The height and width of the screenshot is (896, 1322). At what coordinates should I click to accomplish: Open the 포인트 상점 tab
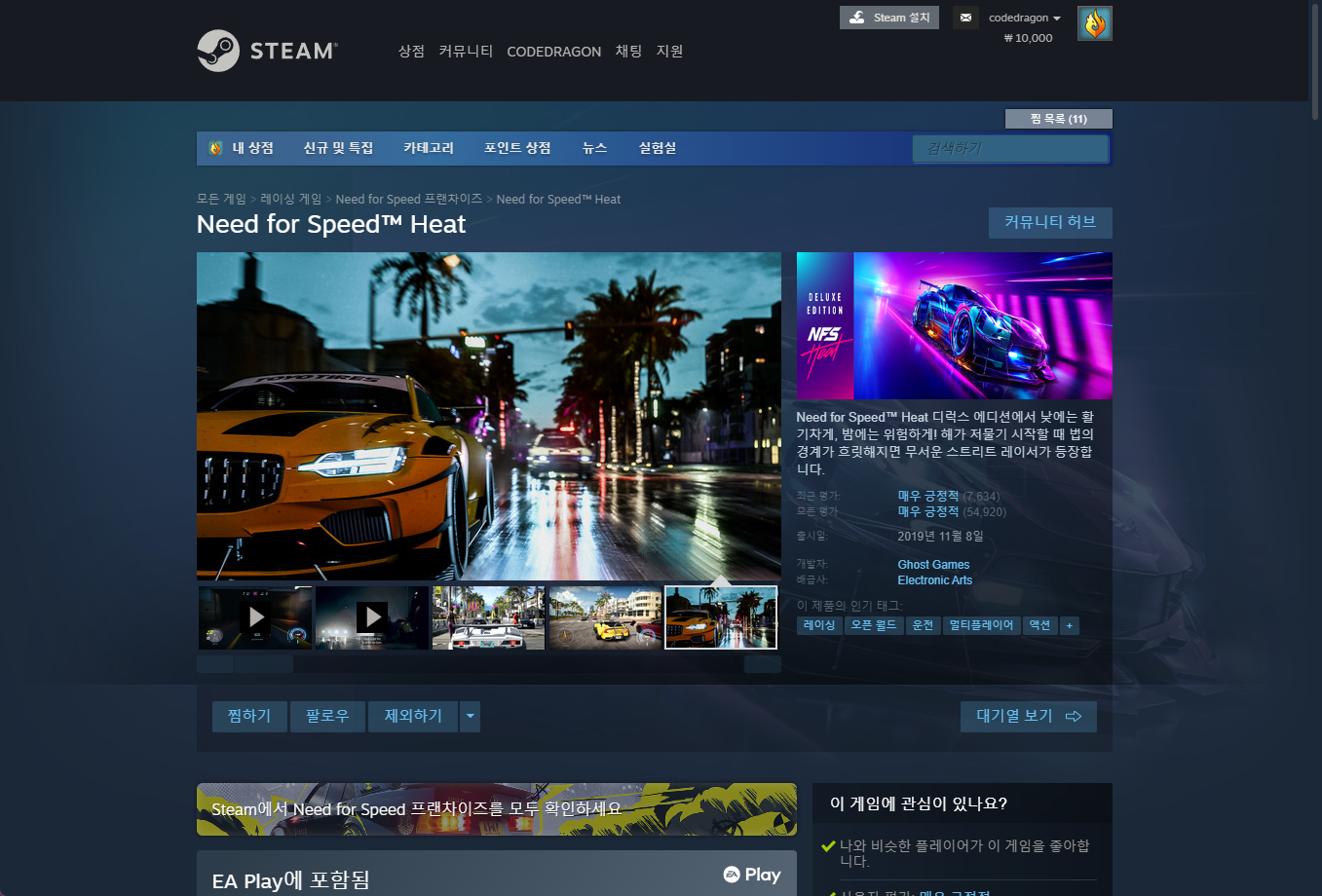(x=517, y=148)
